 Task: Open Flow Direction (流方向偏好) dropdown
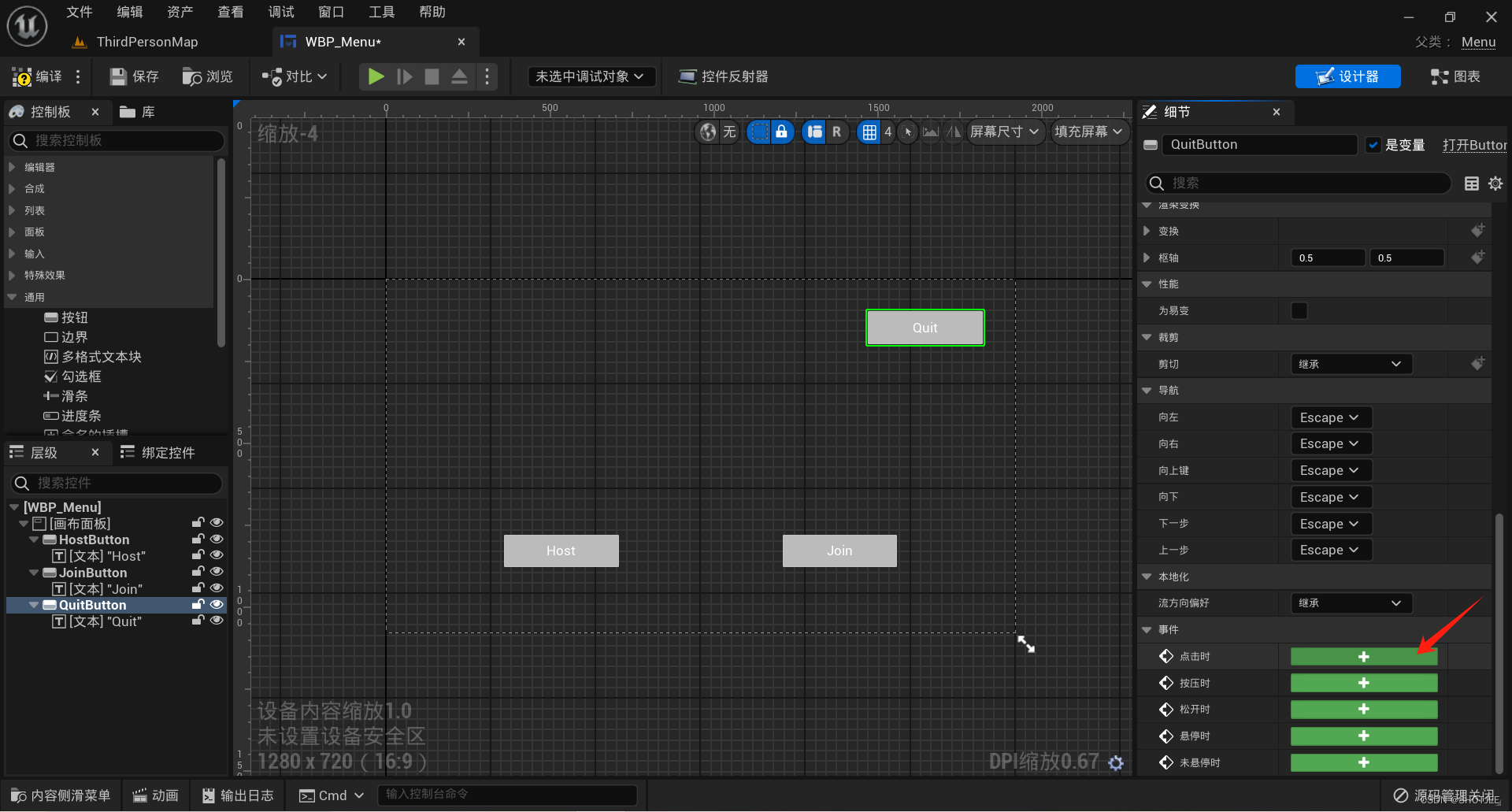1351,603
